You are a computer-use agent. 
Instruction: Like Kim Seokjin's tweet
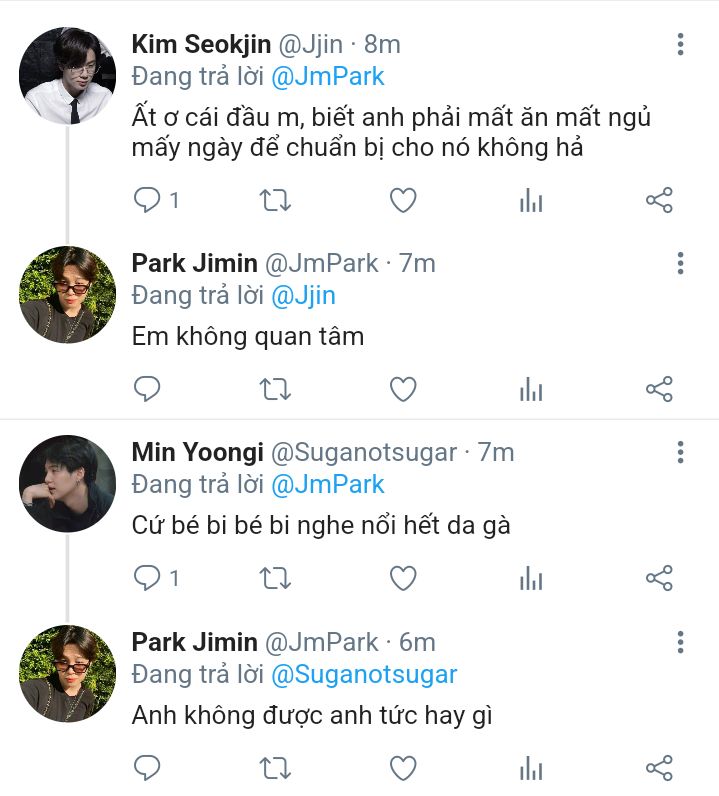402,200
